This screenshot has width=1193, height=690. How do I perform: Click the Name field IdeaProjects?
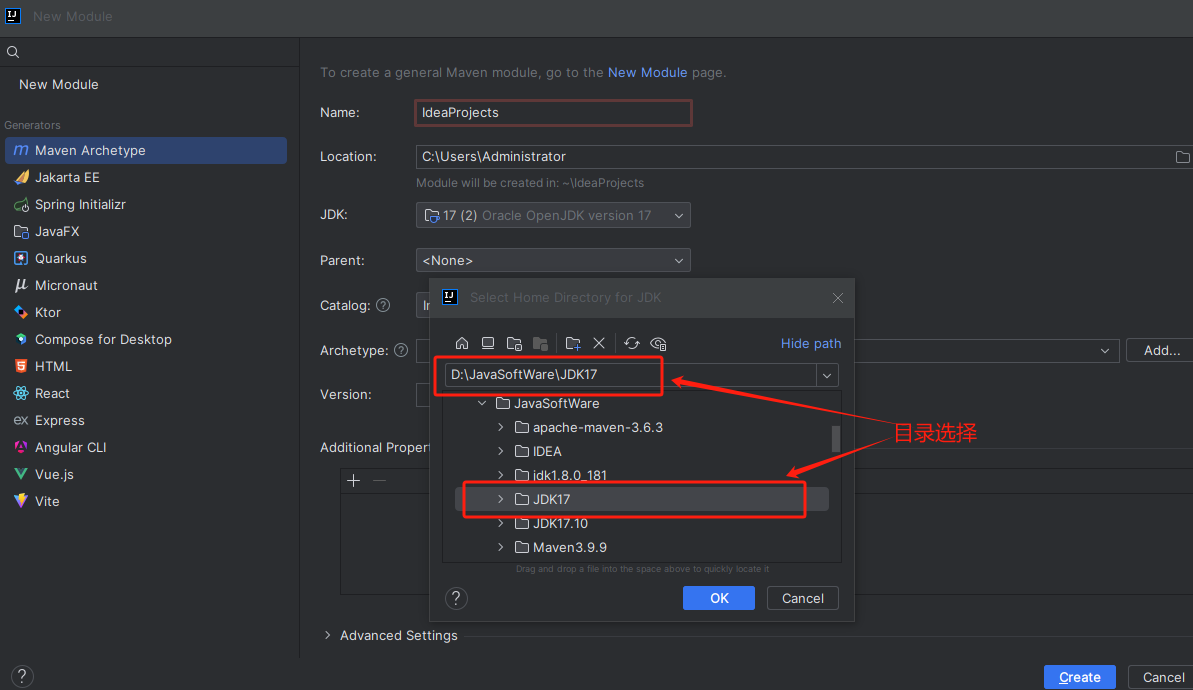(x=553, y=113)
